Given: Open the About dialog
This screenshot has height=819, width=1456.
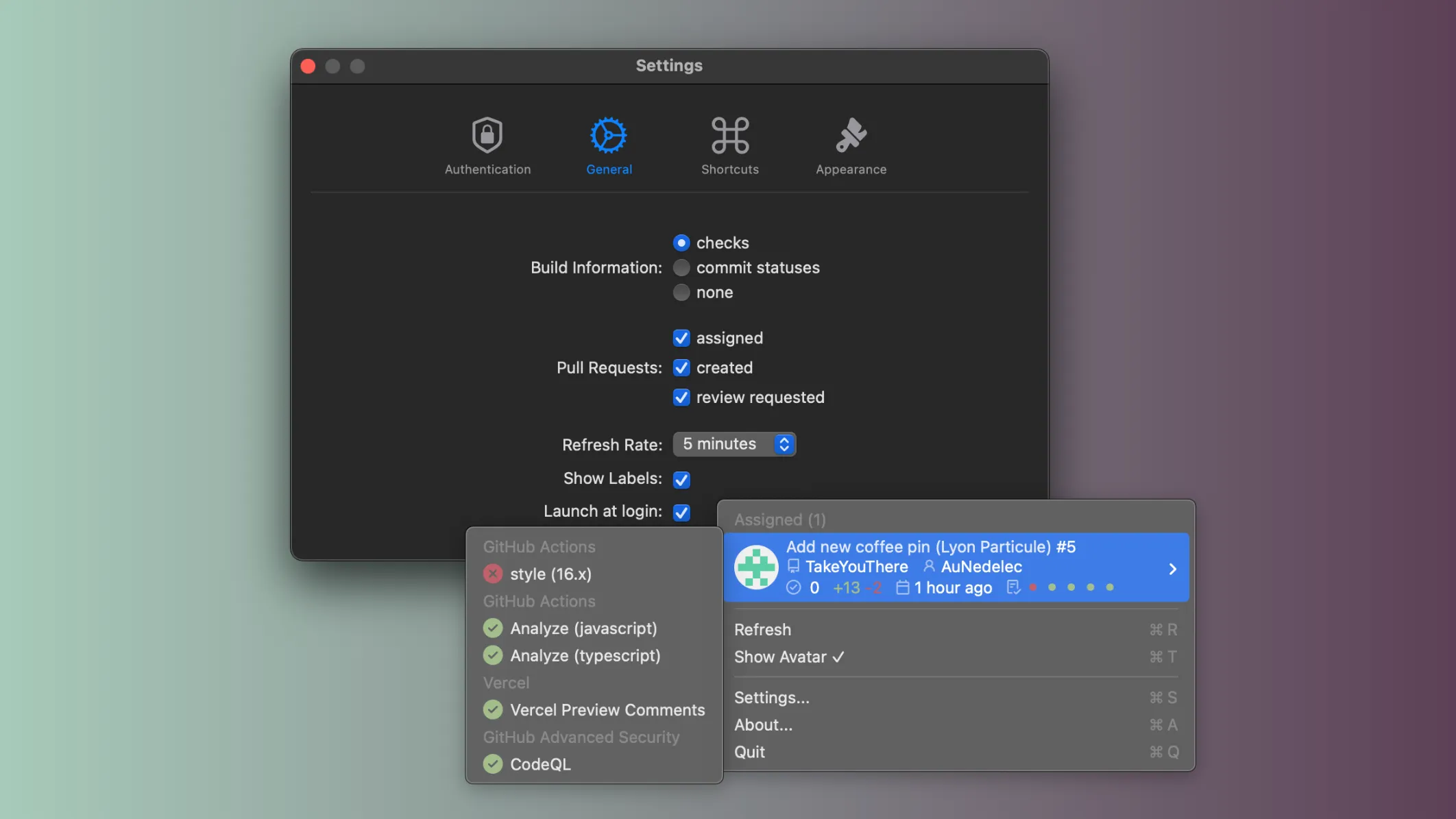Looking at the screenshot, I should click(763, 724).
